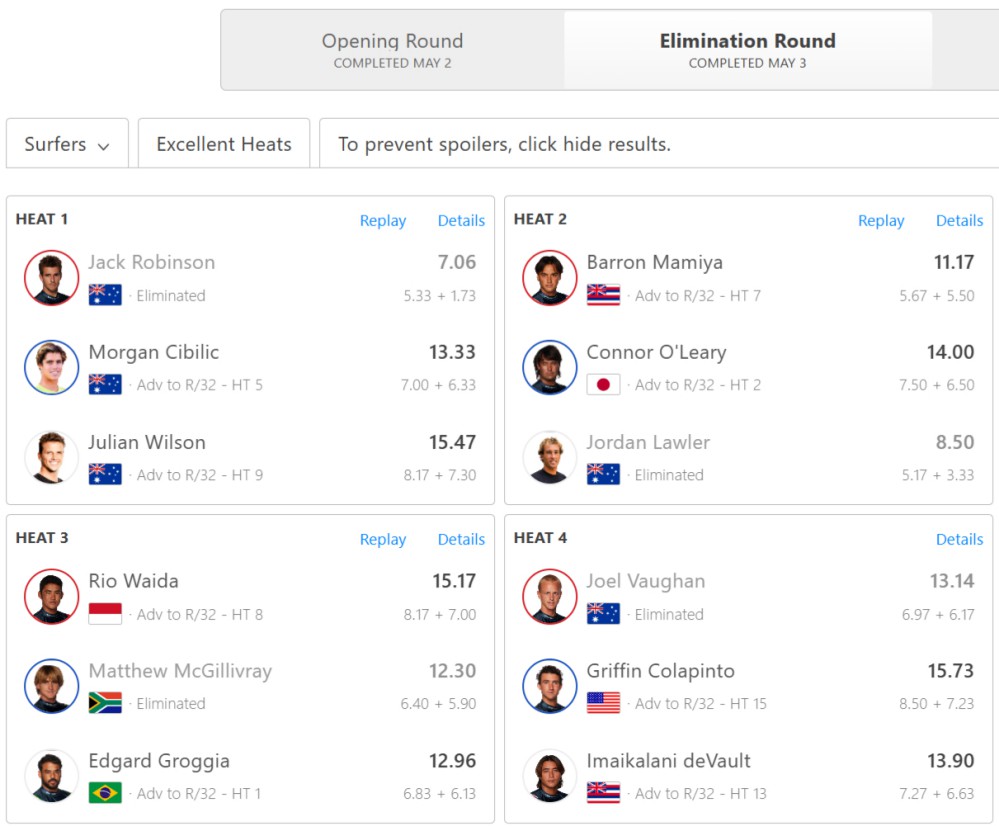Select the Elimination Round tab
Screen dimensions: 999x826
747,50
